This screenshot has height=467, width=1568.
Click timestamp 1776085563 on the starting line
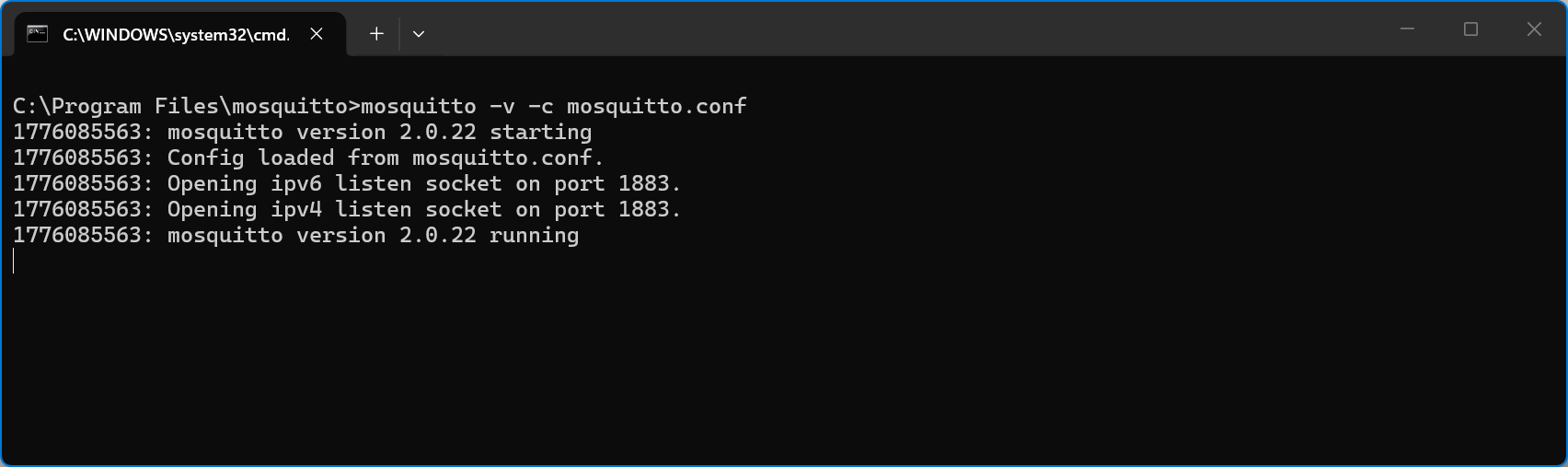77,132
